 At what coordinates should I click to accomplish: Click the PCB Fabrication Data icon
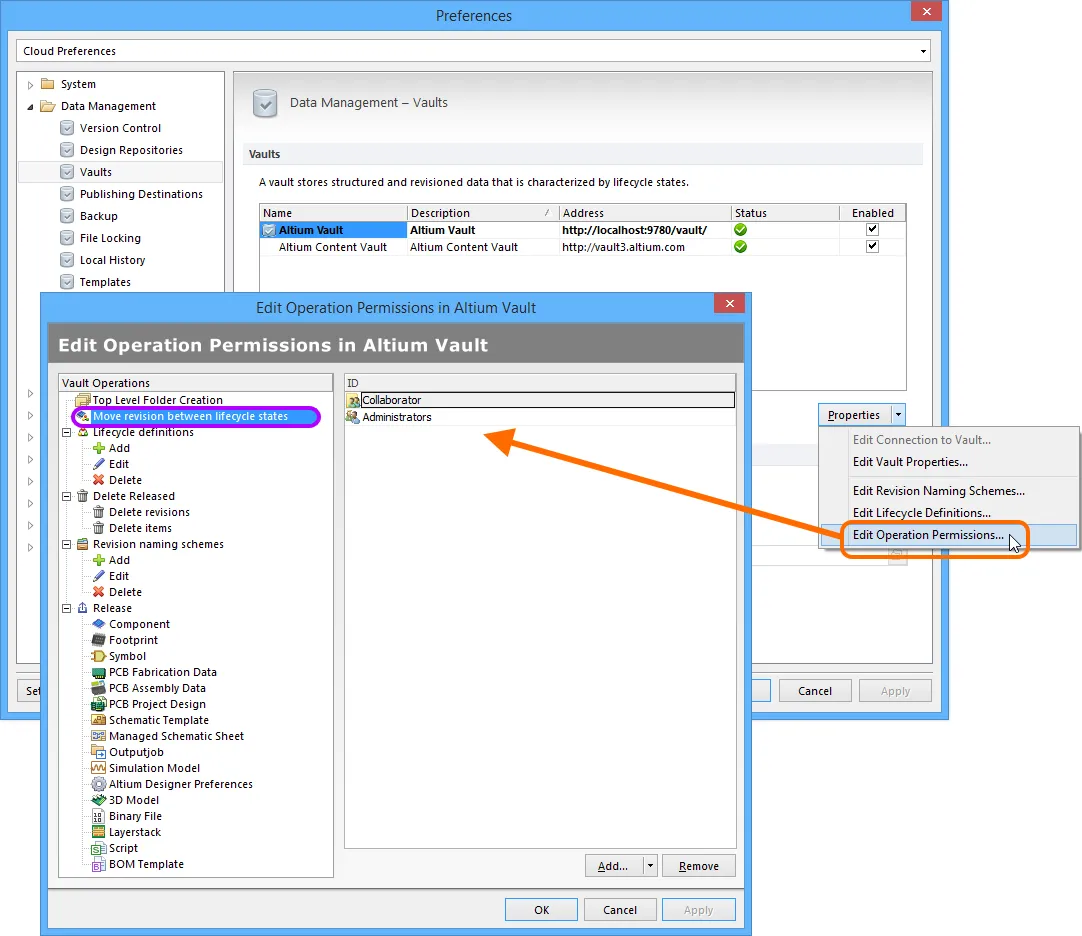[x=99, y=672]
